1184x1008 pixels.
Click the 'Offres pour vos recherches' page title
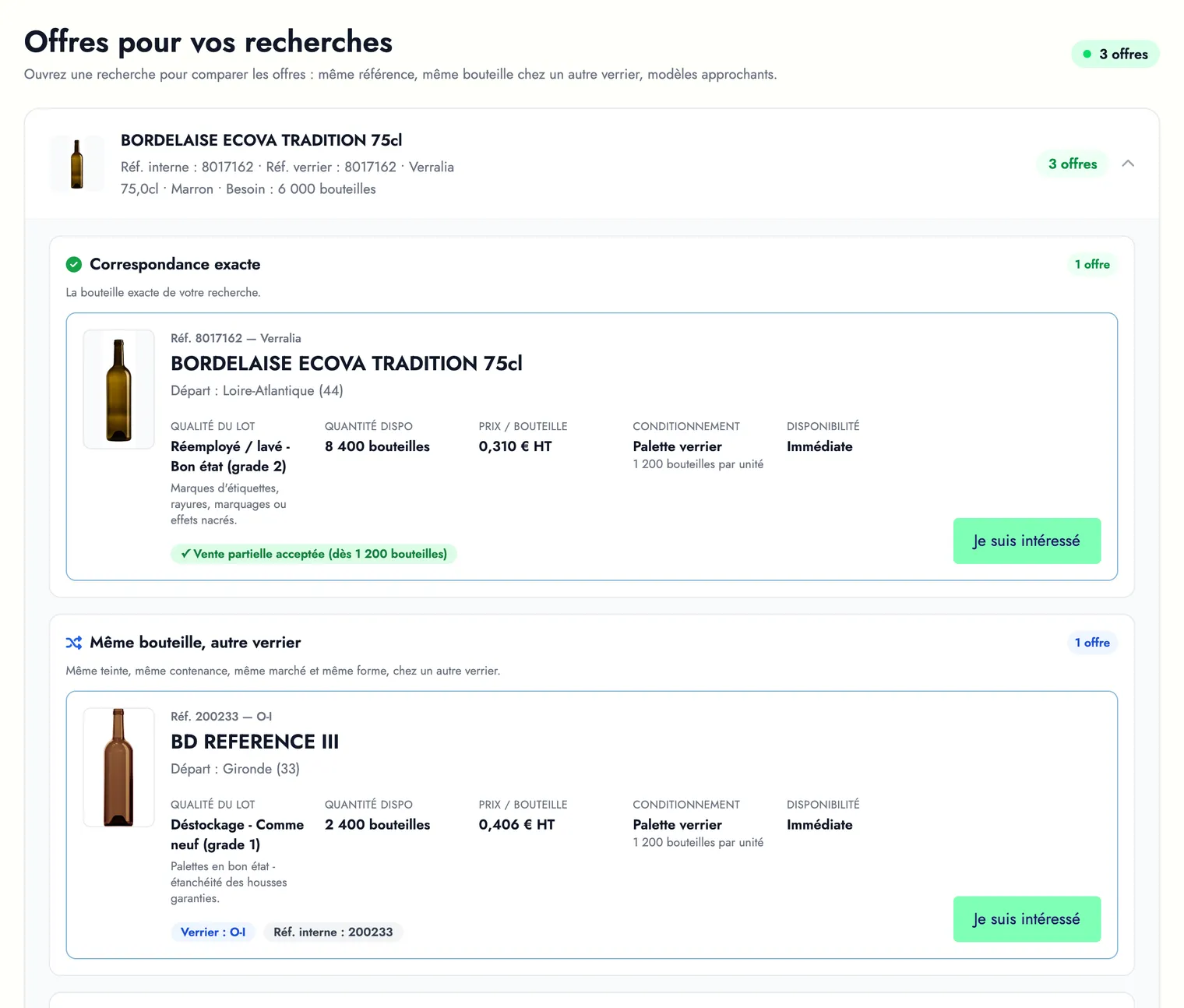(208, 42)
